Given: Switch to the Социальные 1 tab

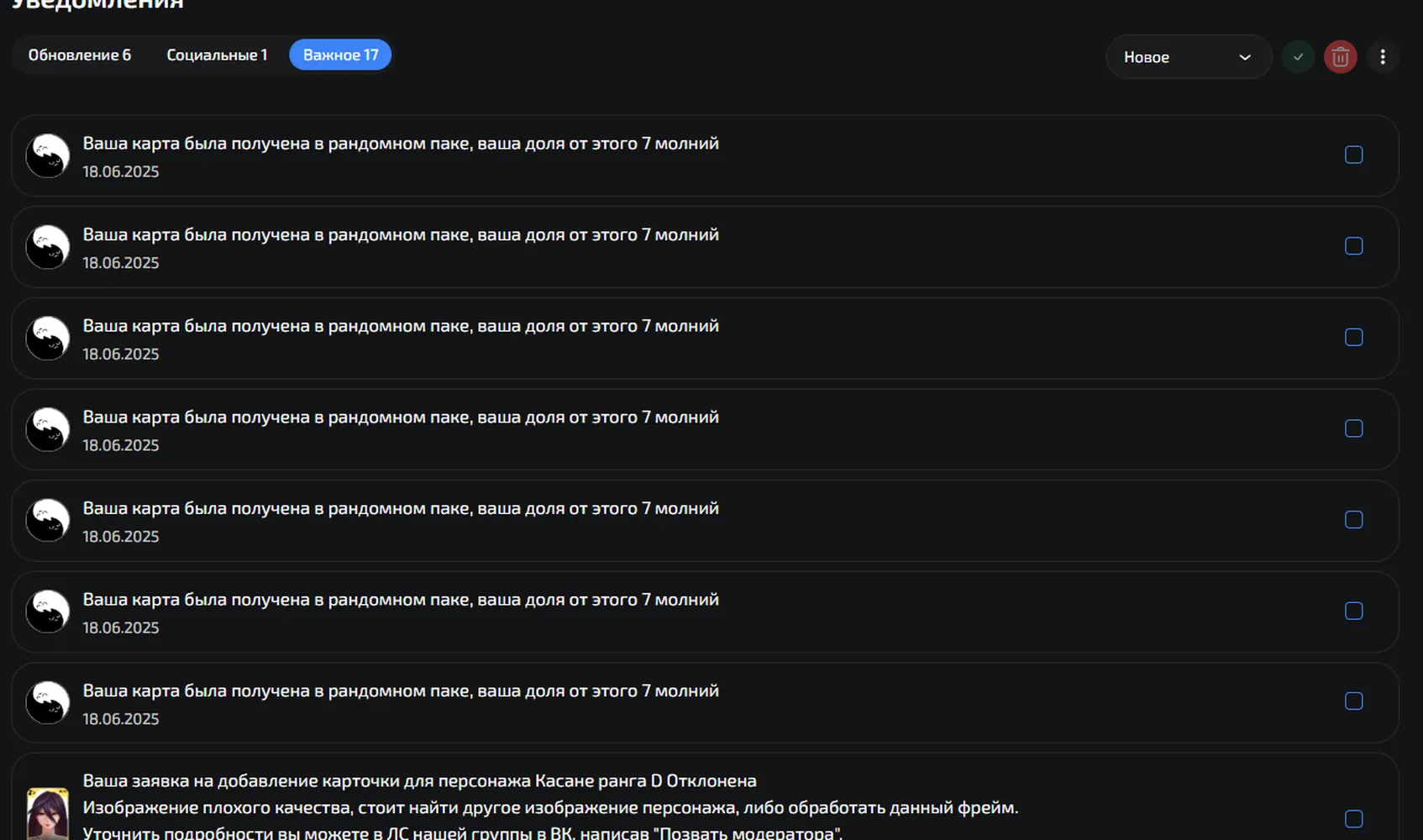Looking at the screenshot, I should point(217,55).
